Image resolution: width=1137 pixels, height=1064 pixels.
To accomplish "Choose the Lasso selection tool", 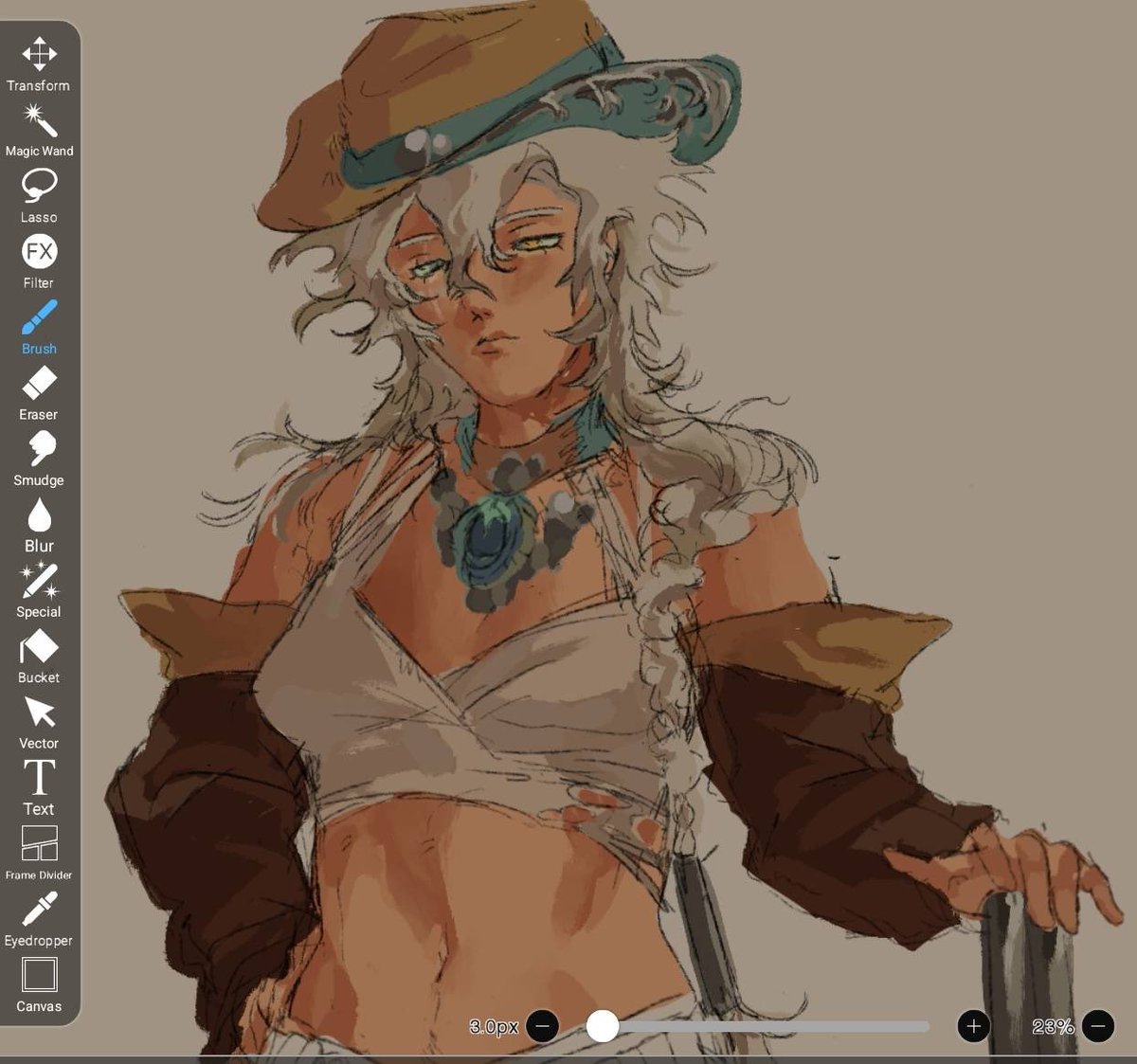I will [39, 196].
